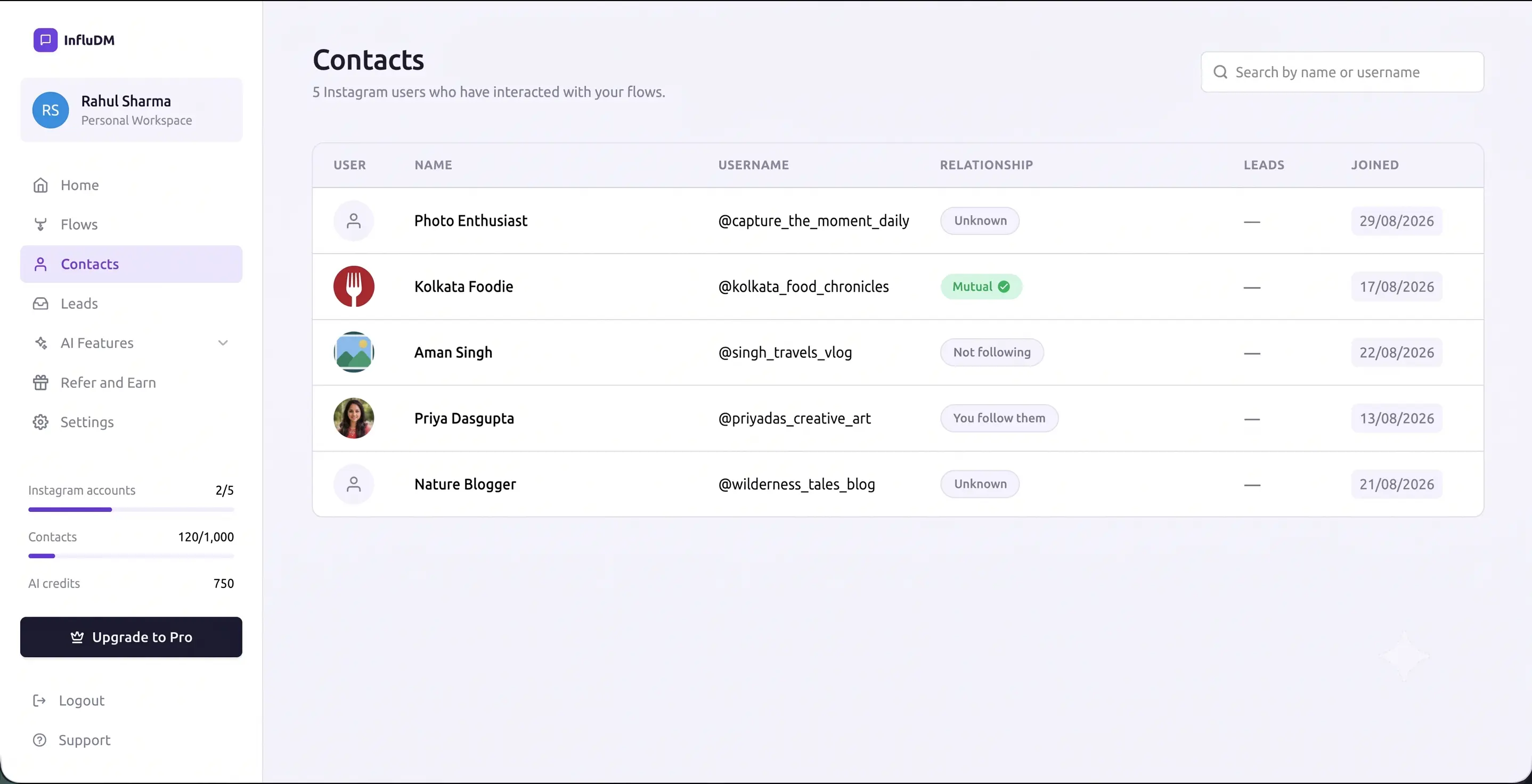Click Nature Blogger placeholder avatar
The image size is (1532, 784).
(x=354, y=484)
